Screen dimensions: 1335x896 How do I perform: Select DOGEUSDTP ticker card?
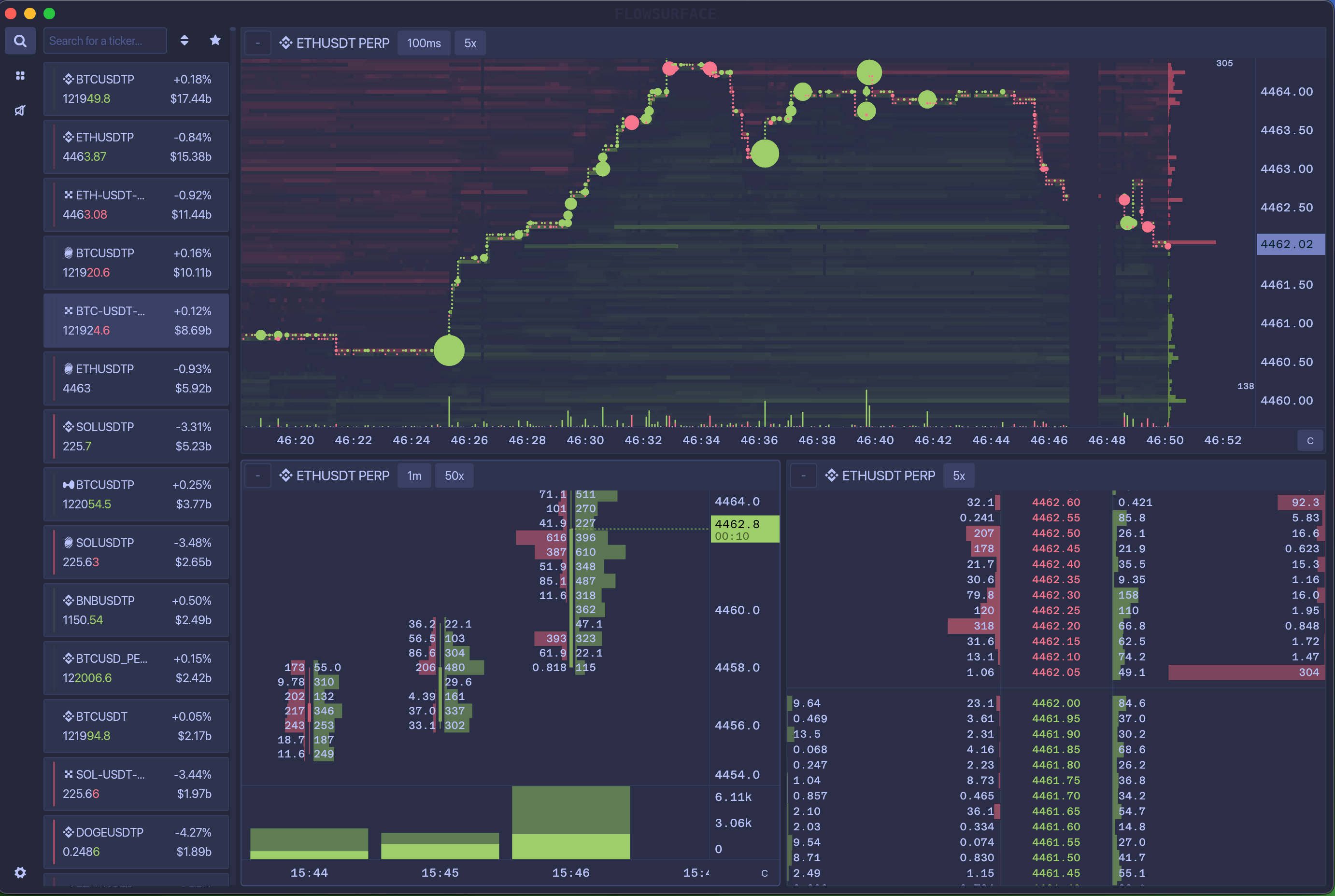[x=136, y=842]
